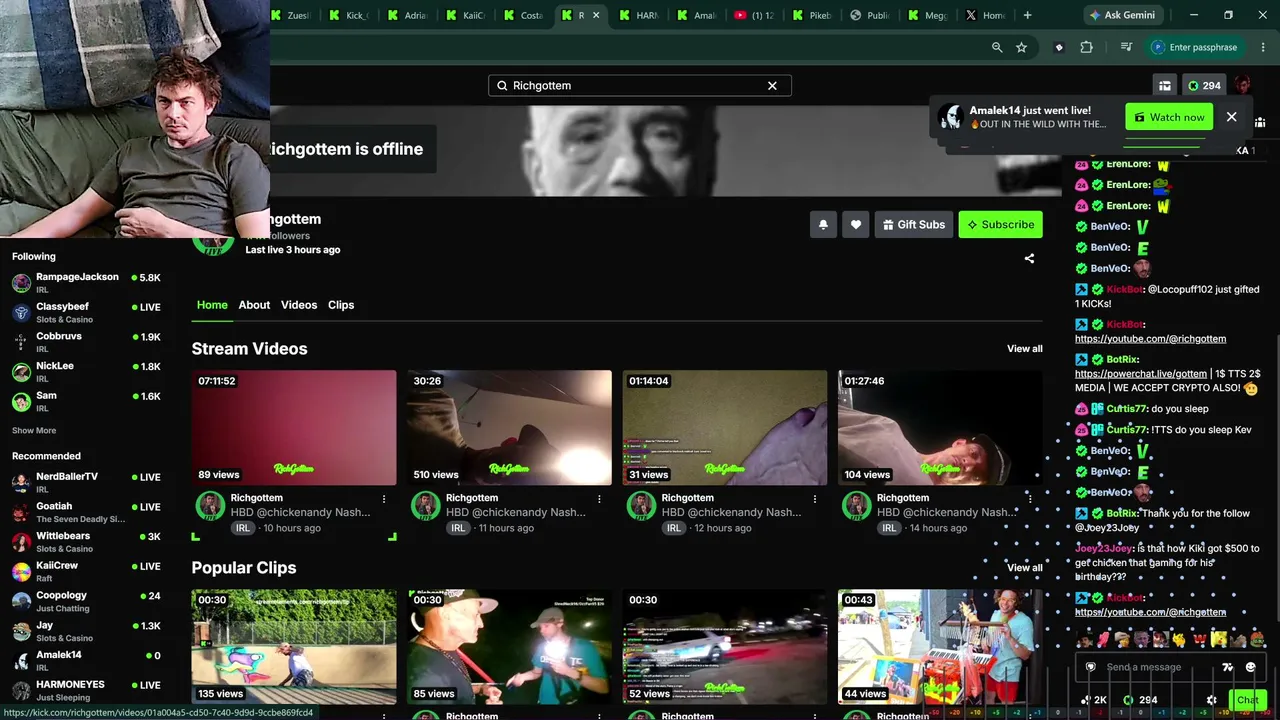1280x720 pixels.
Task: Open options menu for the 12 hours ago video
Action: (x=815, y=498)
